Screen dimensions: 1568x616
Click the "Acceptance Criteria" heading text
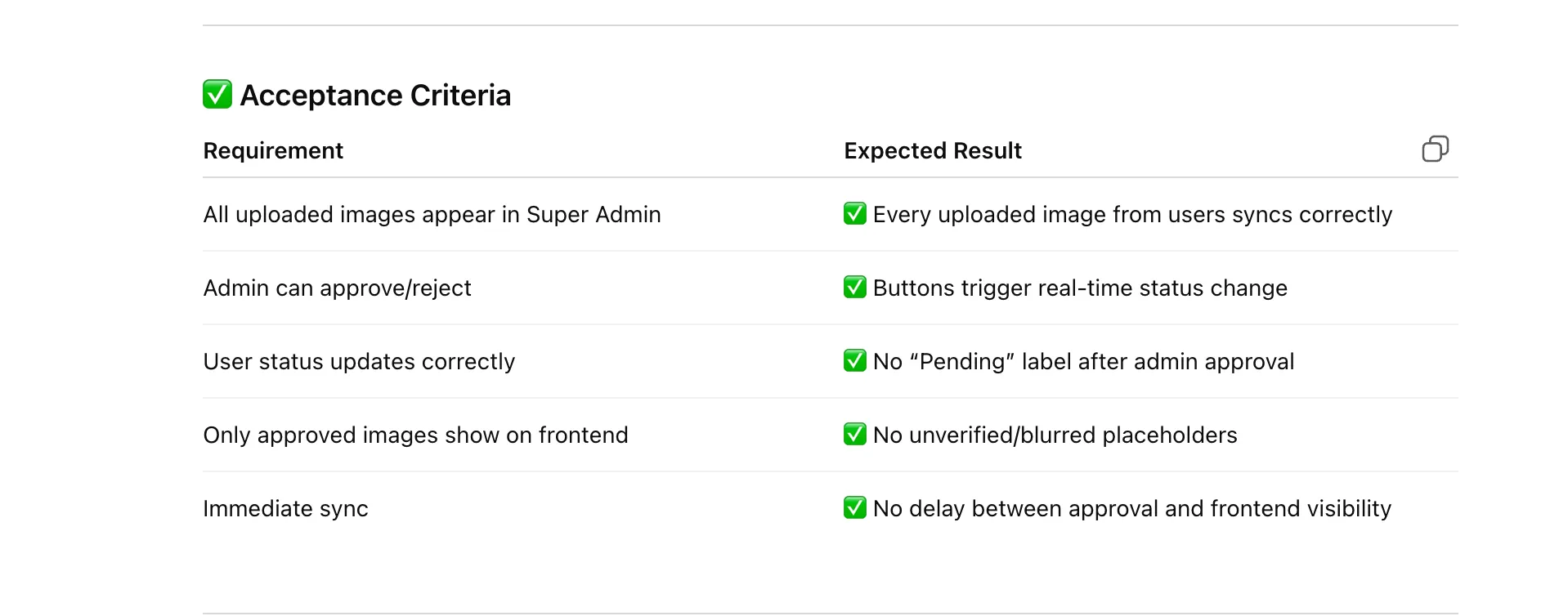click(x=375, y=96)
